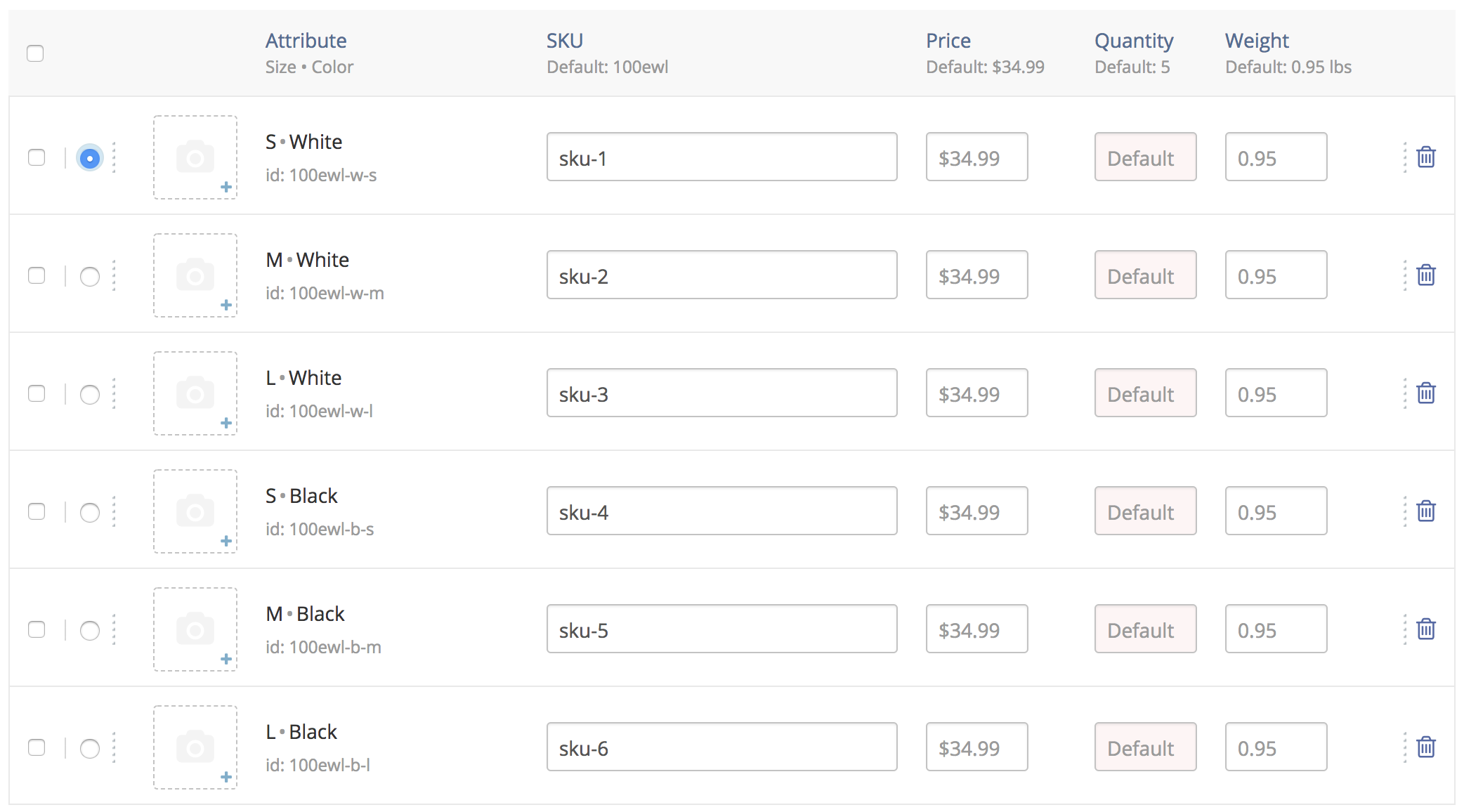Image resolution: width=1464 pixels, height=812 pixels.
Task: Toggle the select-all checkbox in header
Action: [35, 53]
